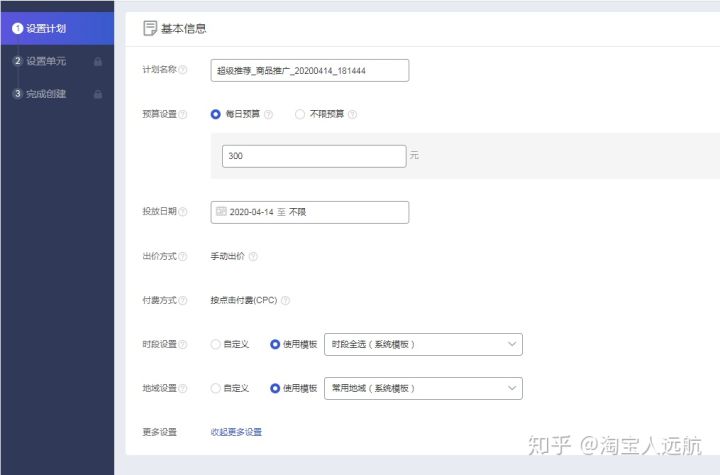The image size is (720, 475).
Task: Select the 每日预算 radio button
Action: (215, 114)
